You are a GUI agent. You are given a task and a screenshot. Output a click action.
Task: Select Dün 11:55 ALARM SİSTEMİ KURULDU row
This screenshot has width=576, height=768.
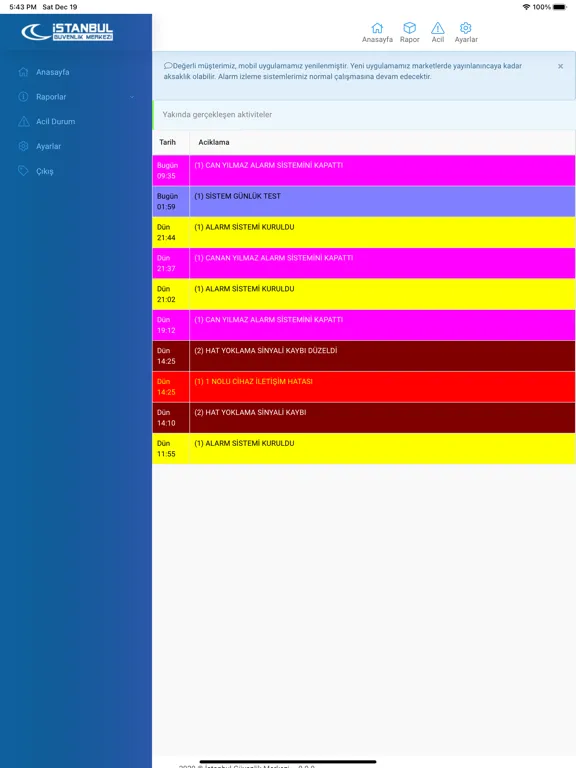[364, 448]
